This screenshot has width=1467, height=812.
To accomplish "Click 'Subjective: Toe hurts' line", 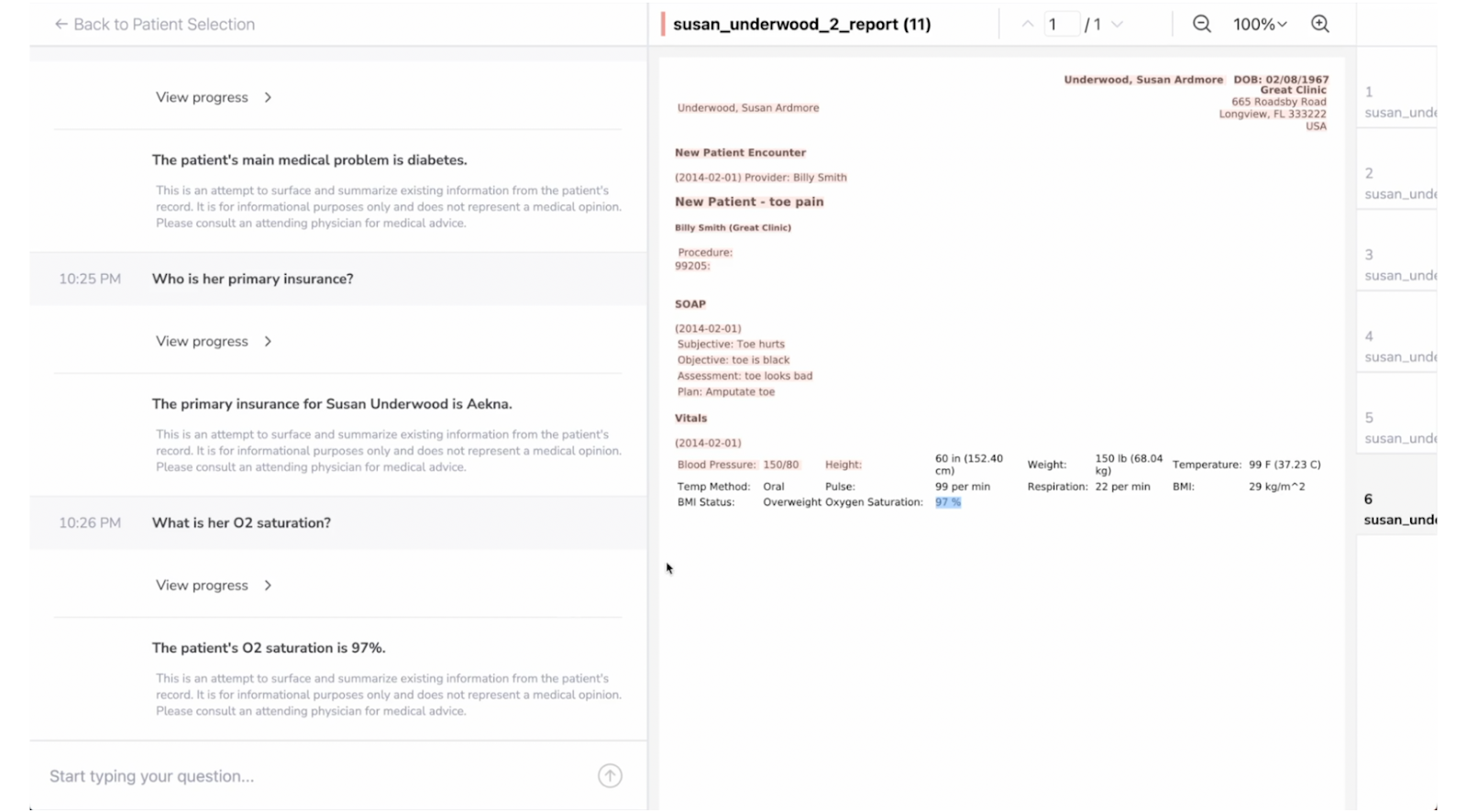I will point(731,345).
